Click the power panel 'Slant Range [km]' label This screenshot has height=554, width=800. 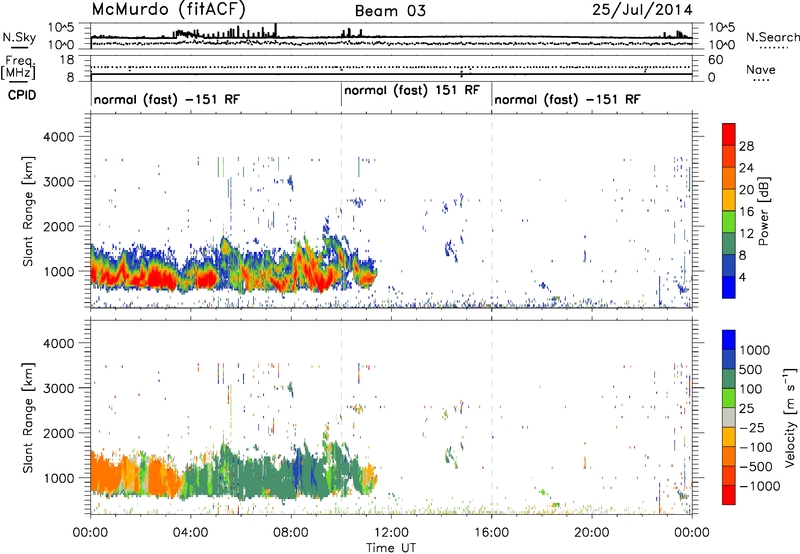29,211
